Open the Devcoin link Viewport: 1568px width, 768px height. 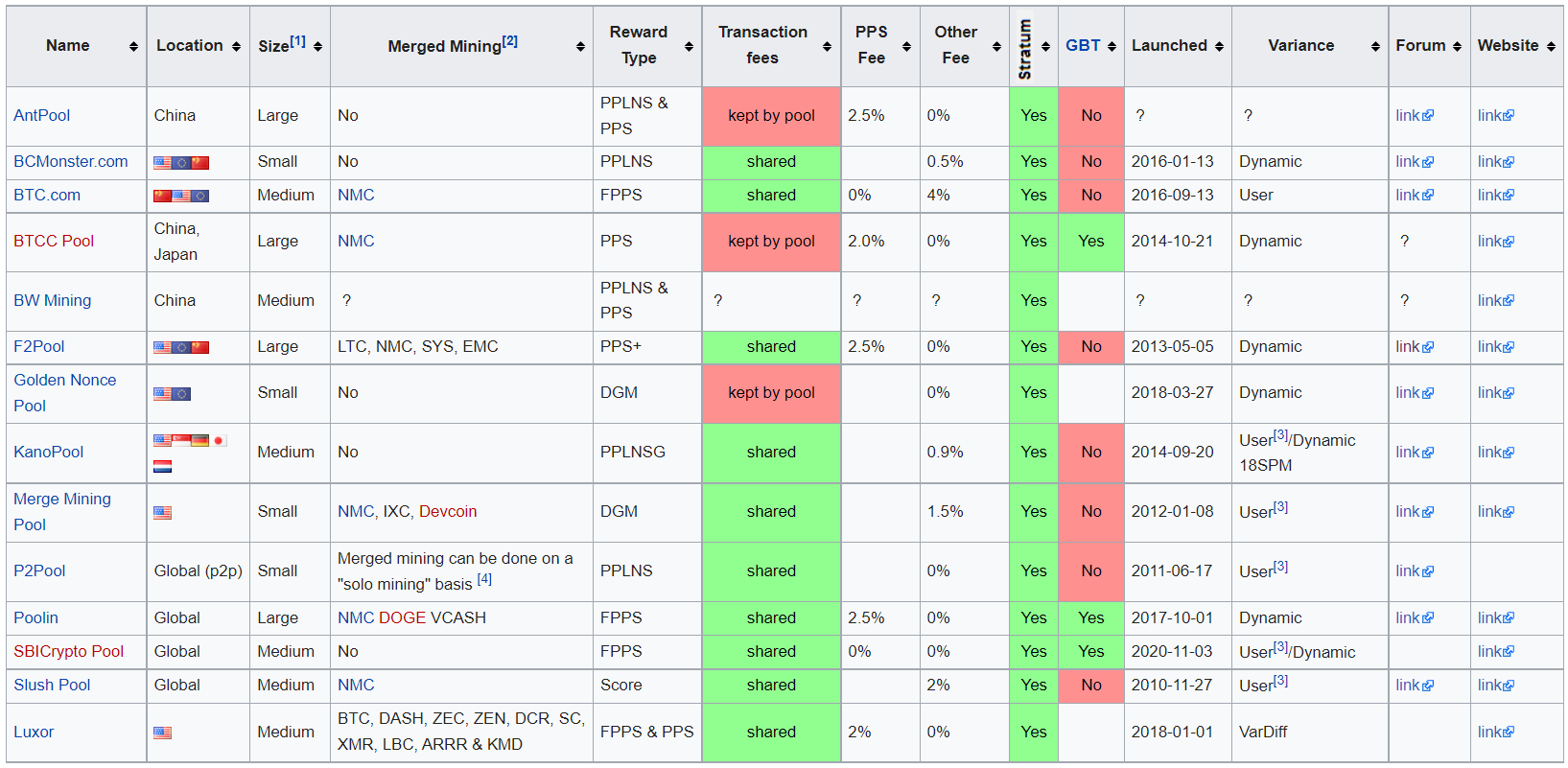click(448, 511)
